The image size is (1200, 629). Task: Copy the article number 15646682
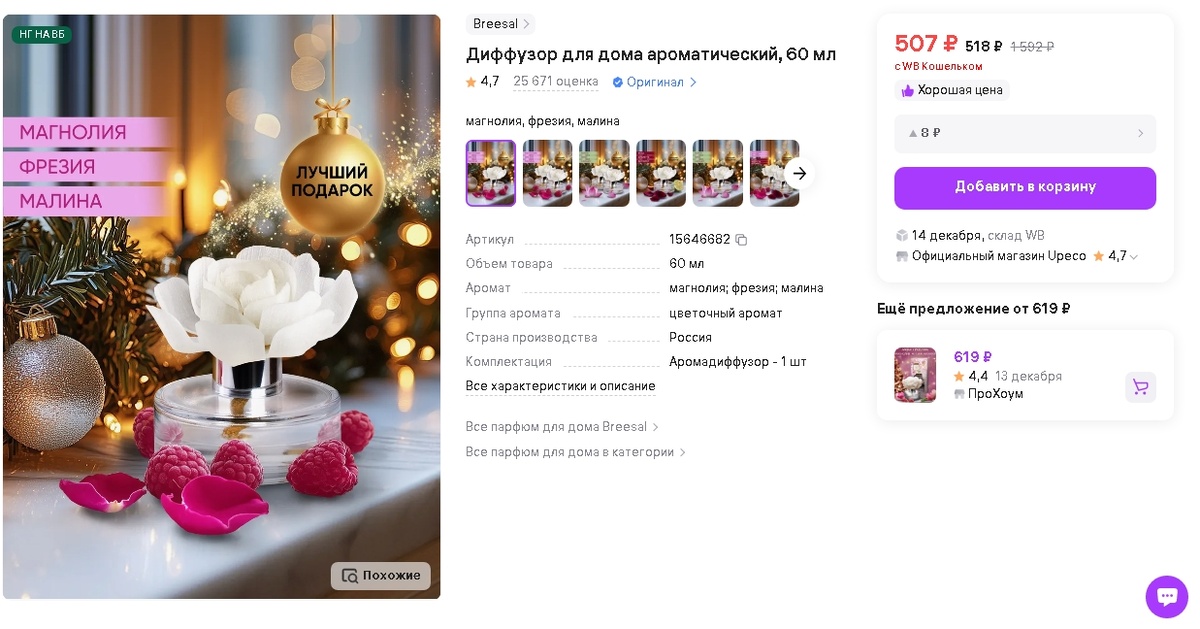(x=741, y=240)
